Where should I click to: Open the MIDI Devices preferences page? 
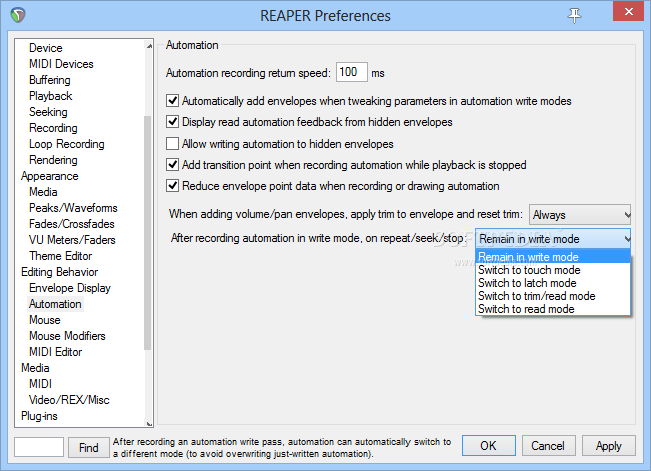[61, 64]
